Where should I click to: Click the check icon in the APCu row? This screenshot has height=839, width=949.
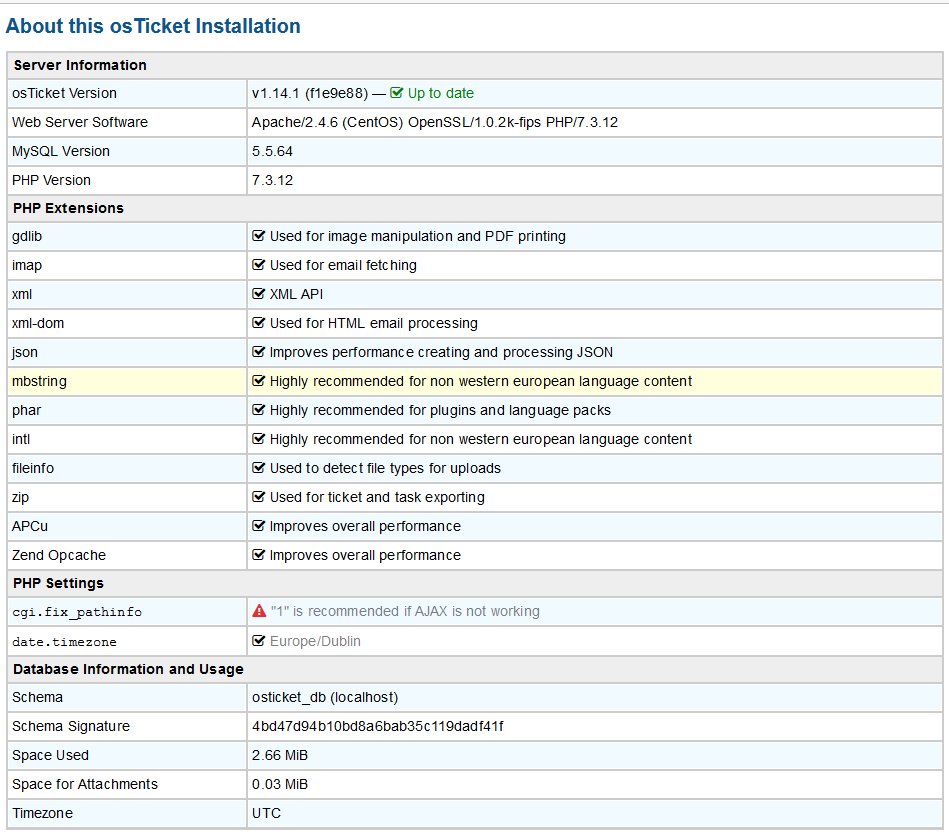[258, 526]
